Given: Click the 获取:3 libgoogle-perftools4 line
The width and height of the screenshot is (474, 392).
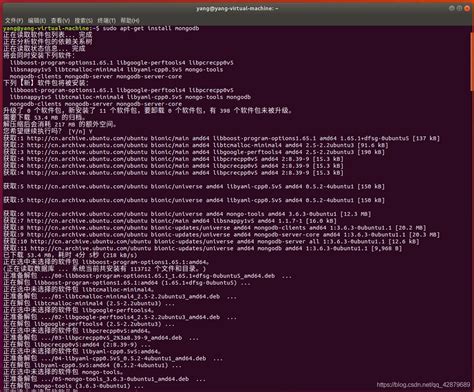Looking at the screenshot, I should (x=194, y=152).
